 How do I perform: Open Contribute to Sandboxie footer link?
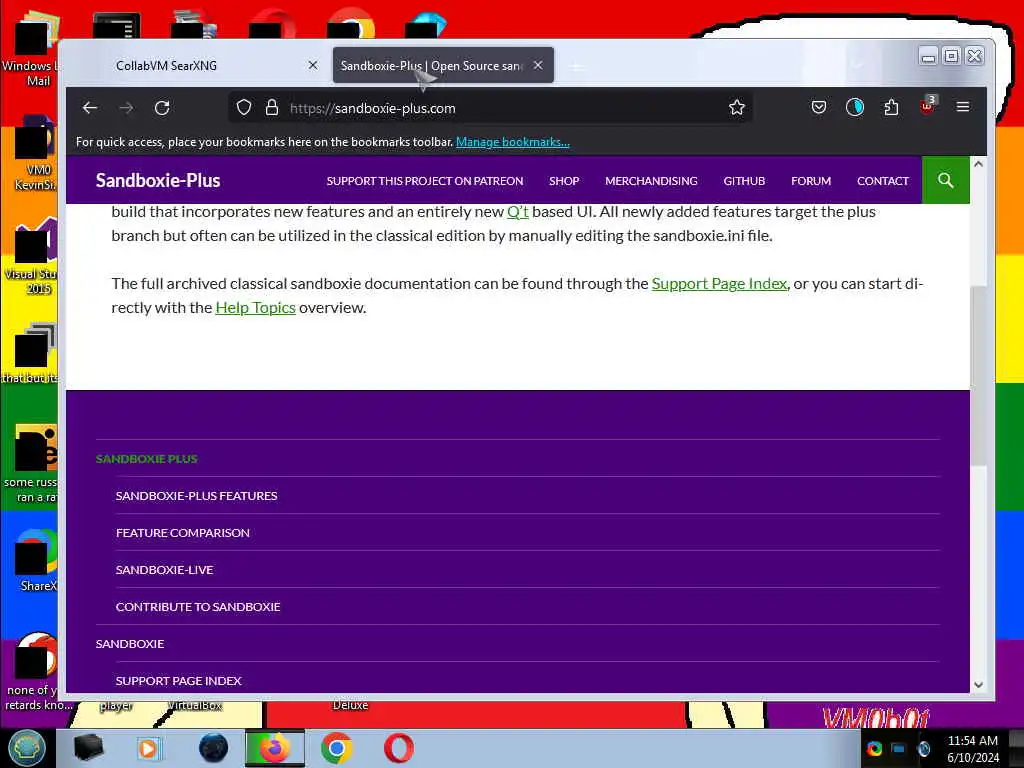198,607
